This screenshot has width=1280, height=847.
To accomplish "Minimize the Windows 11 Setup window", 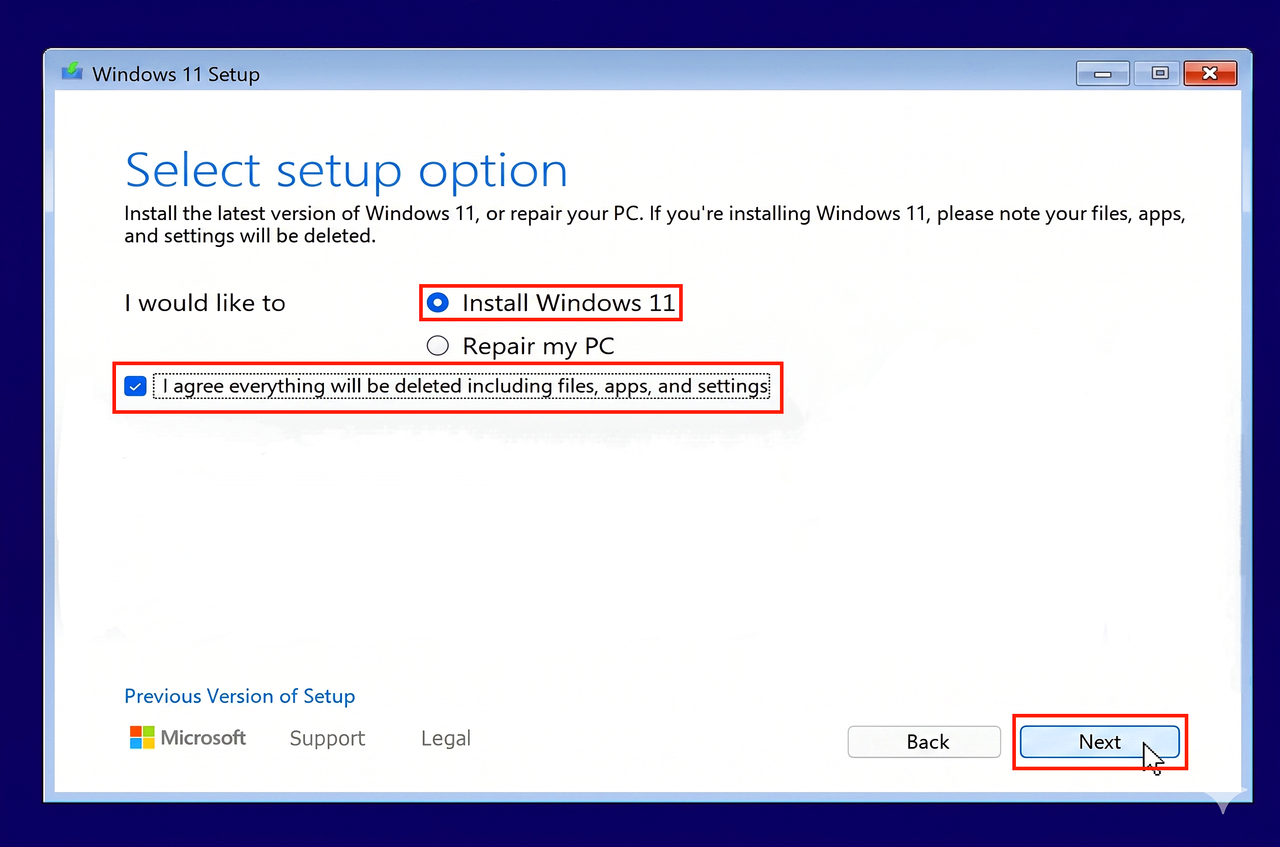I will tap(1103, 73).
